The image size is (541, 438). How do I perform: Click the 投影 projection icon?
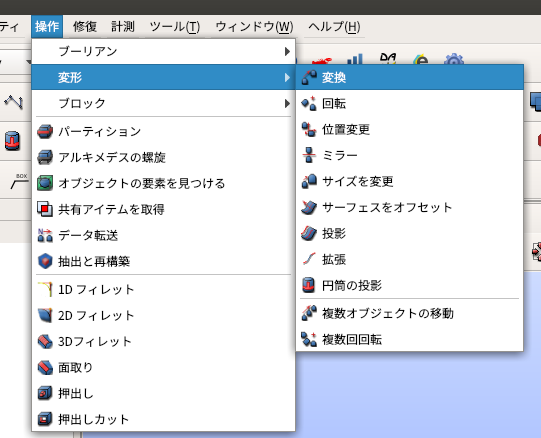(309, 234)
